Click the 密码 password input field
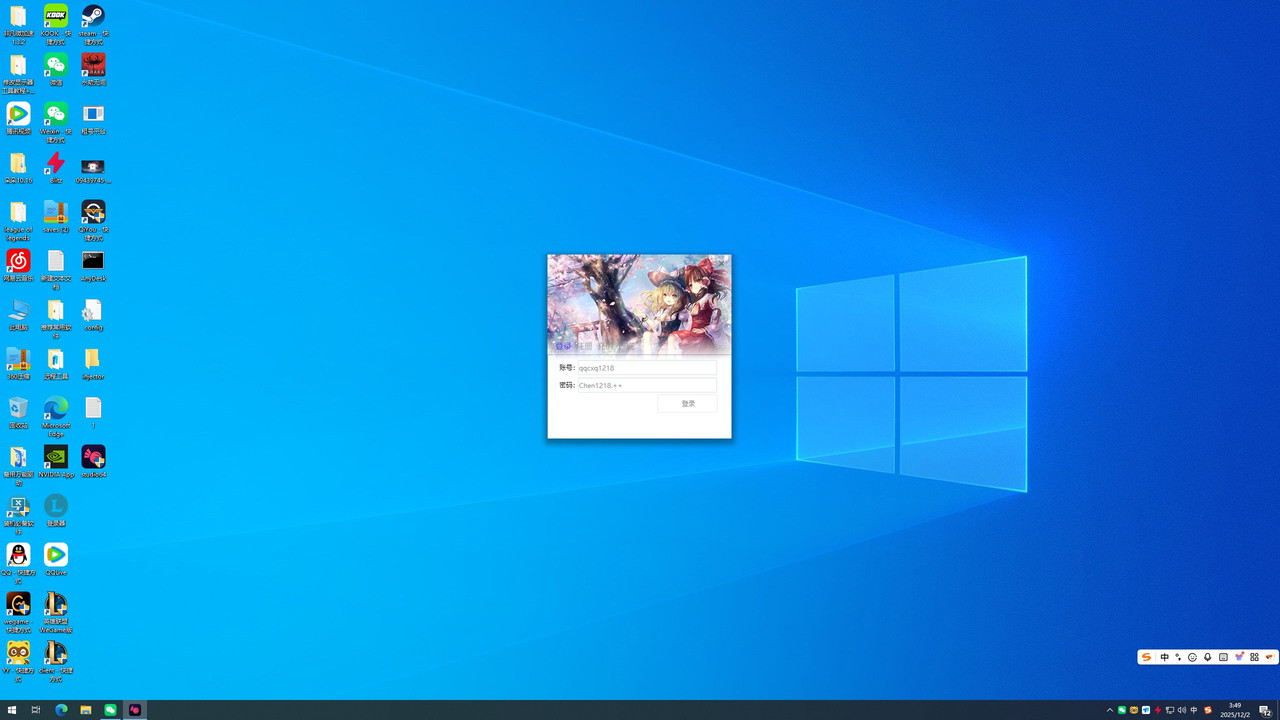1280x720 pixels. 647,385
